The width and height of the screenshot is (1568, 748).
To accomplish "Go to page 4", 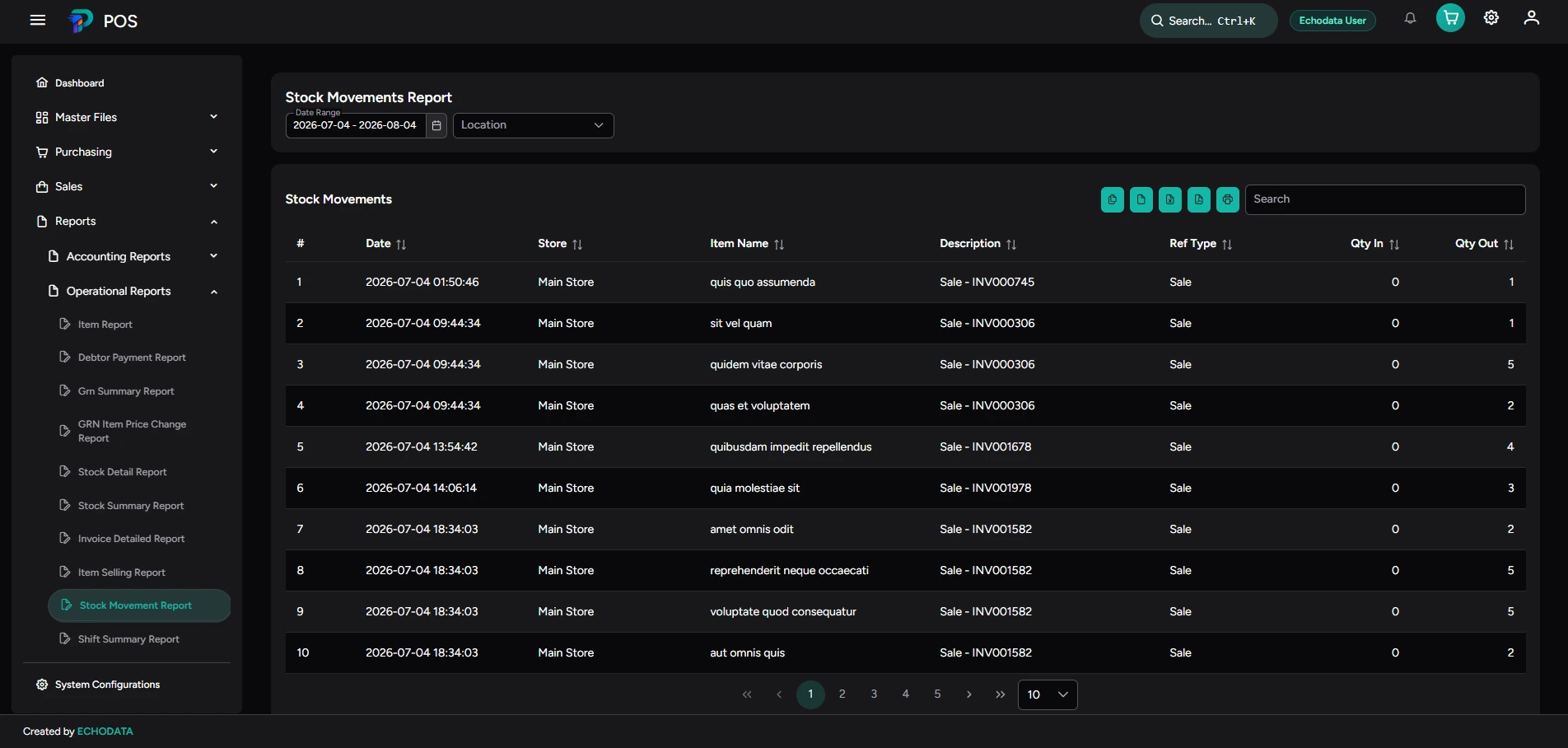I will tap(905, 694).
